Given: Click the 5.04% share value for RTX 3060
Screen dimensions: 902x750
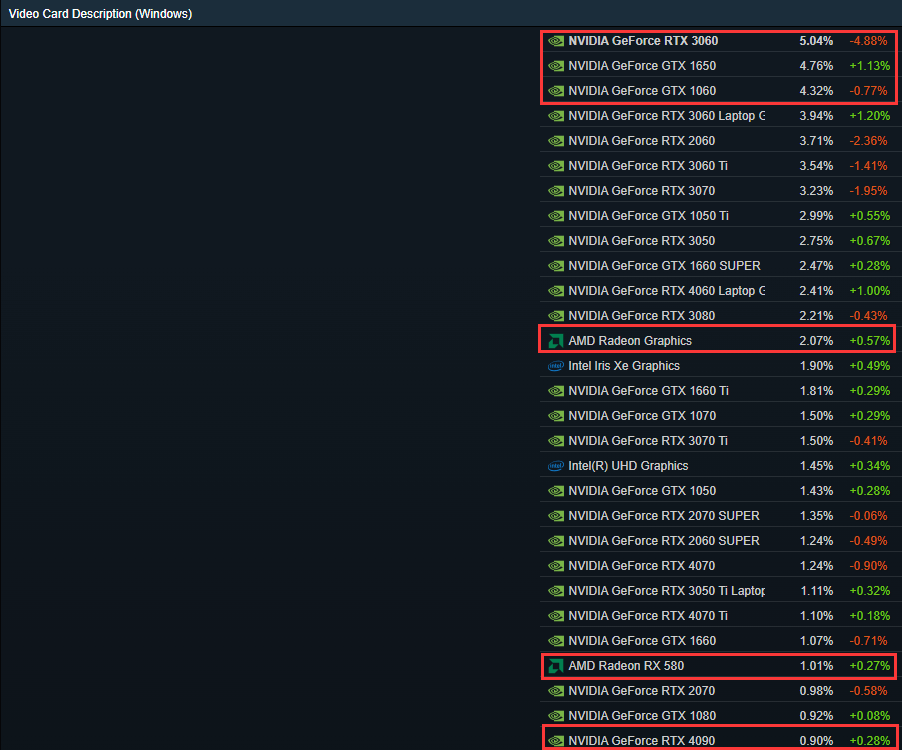Looking at the screenshot, I should click(815, 41).
